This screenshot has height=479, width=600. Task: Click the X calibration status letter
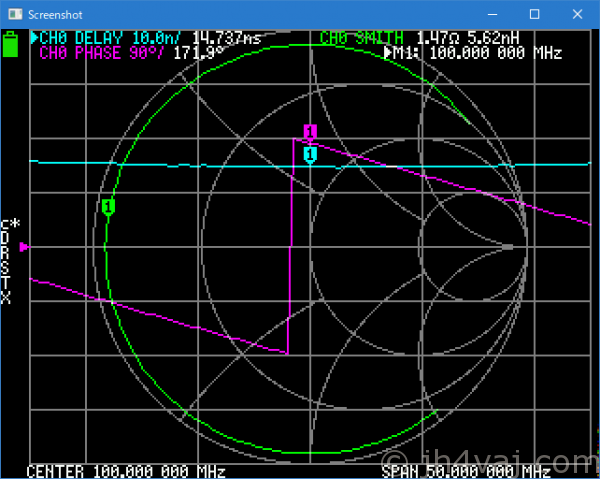[6, 298]
